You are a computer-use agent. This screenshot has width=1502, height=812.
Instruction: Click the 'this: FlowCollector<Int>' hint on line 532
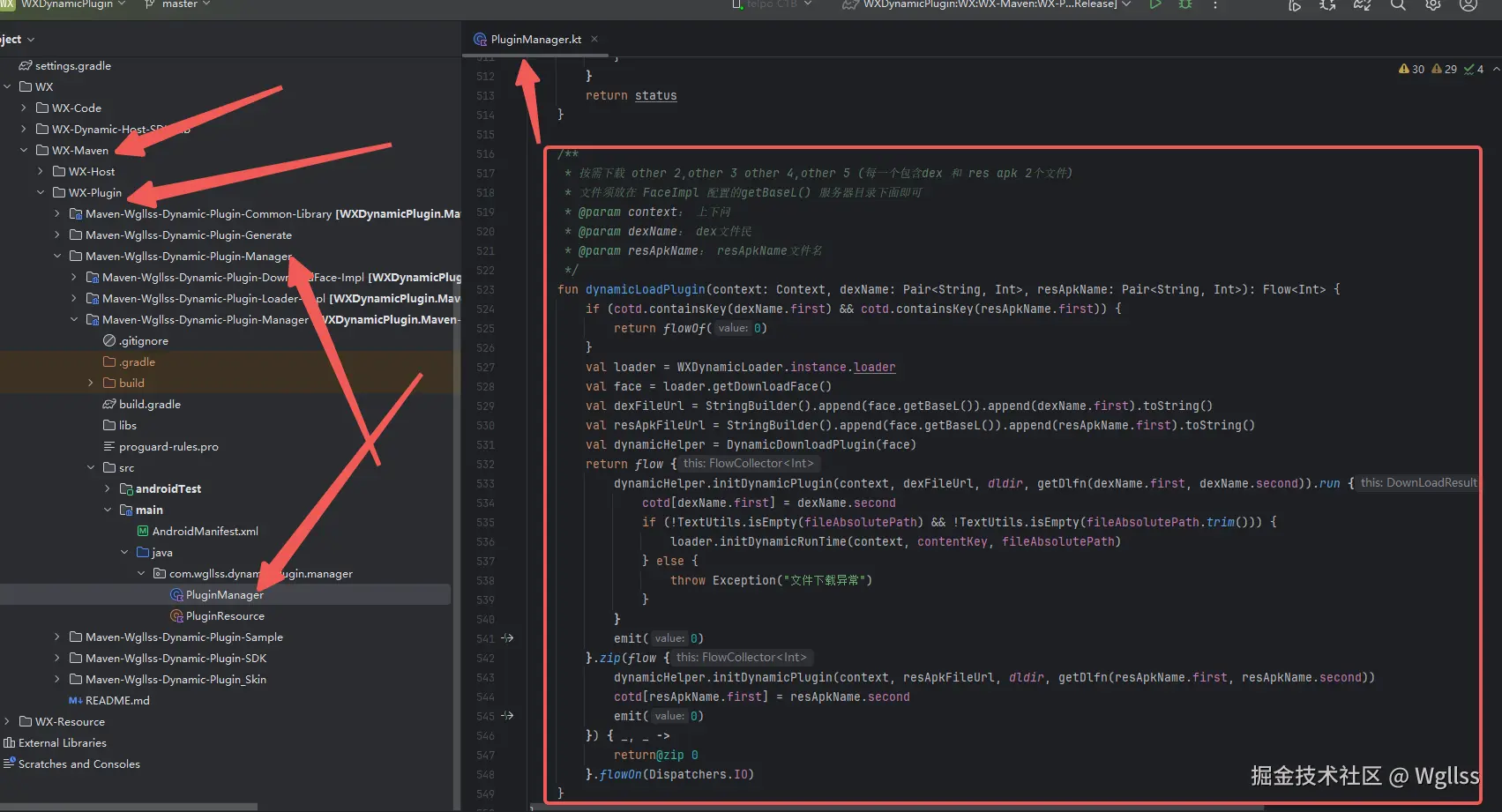(x=748, y=464)
